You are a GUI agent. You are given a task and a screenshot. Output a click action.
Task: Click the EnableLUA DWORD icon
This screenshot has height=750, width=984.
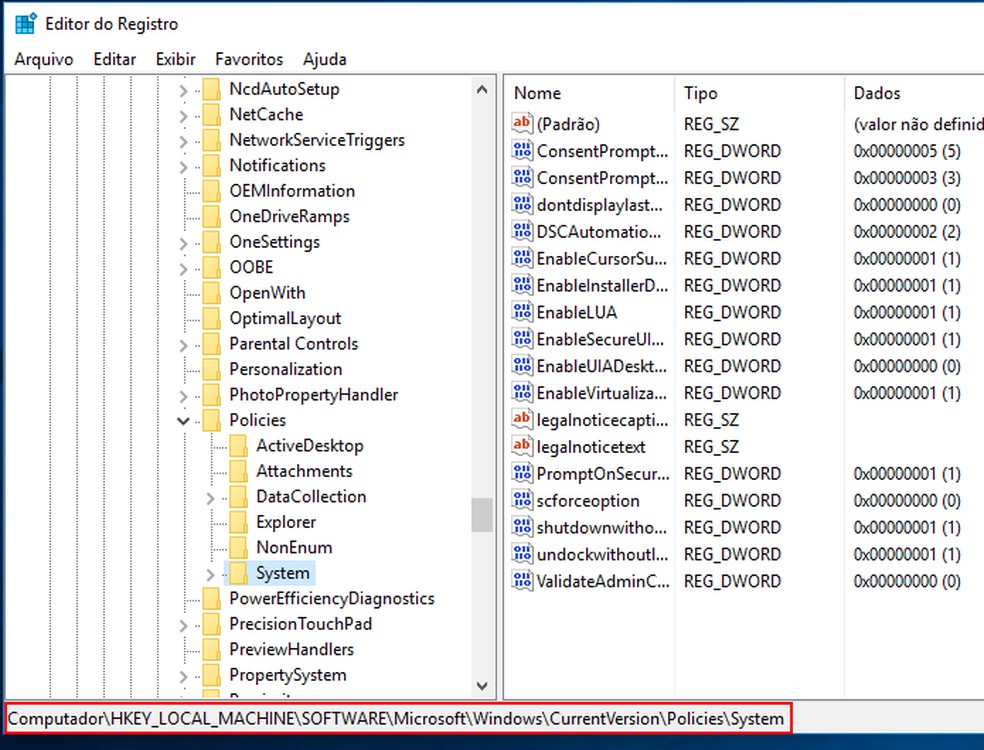tap(522, 311)
